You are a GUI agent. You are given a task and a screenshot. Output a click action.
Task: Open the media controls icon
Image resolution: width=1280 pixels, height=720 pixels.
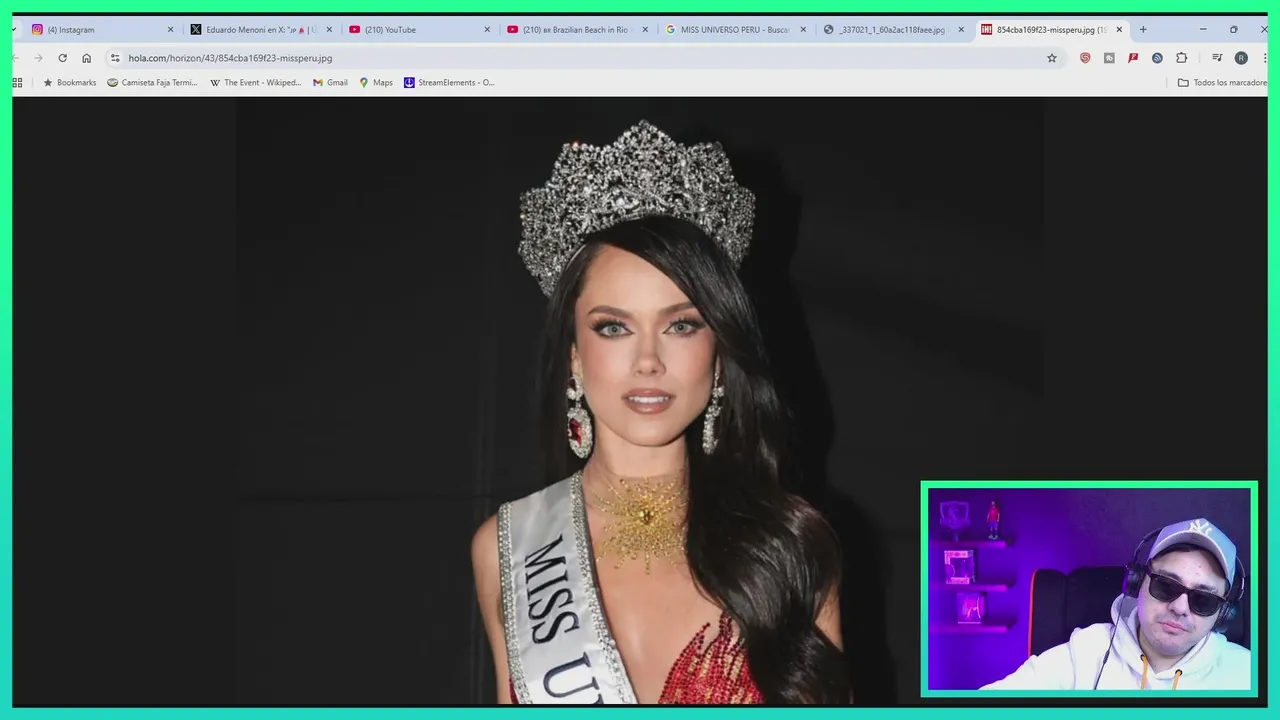1217,58
